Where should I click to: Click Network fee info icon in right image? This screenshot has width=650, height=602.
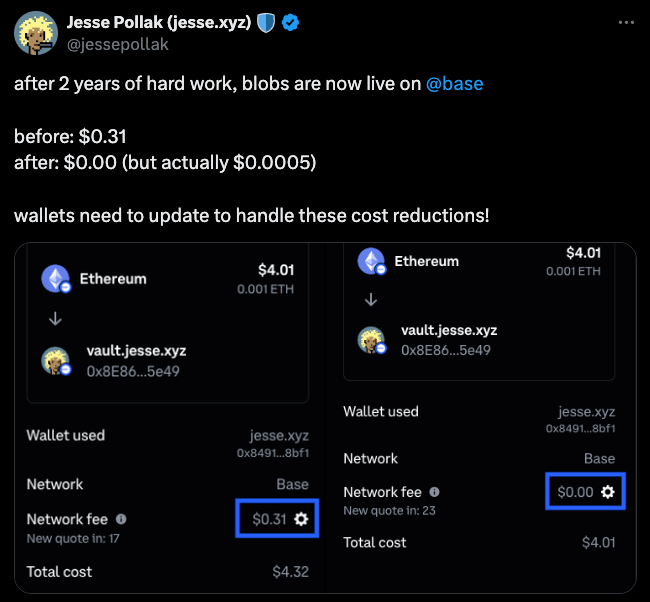(435, 492)
